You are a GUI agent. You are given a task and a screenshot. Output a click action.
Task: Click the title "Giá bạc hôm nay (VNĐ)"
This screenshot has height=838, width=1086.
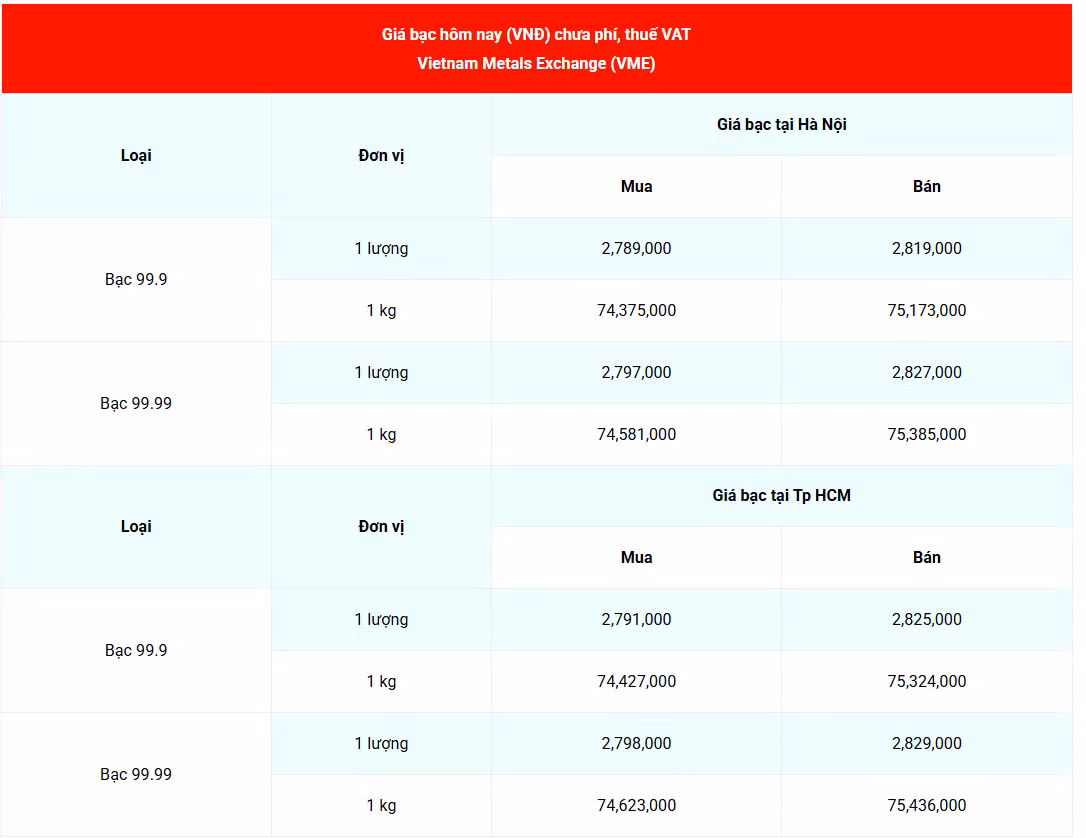(465, 35)
